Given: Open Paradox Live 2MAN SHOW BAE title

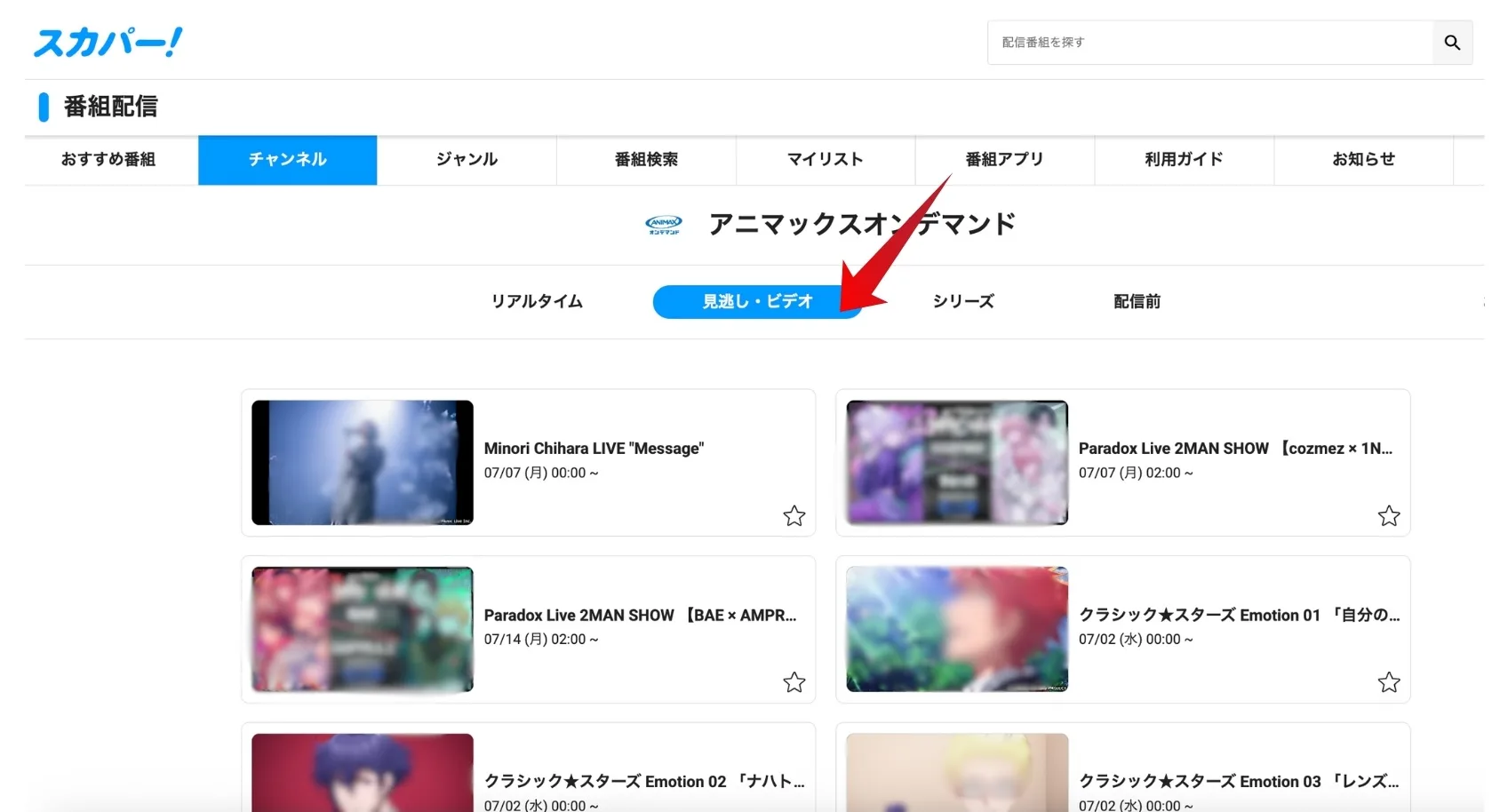Looking at the screenshot, I should pyautogui.click(x=641, y=616).
